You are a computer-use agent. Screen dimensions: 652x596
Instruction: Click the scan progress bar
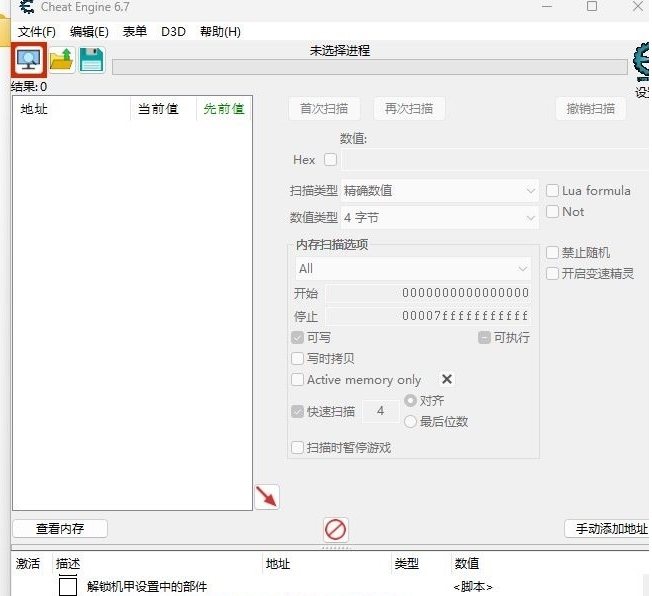tap(370, 67)
